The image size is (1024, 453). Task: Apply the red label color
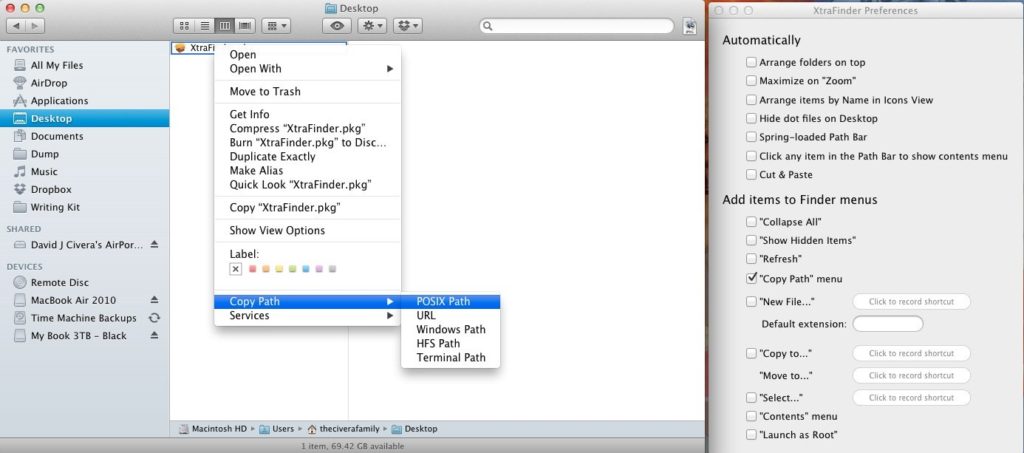click(x=253, y=269)
